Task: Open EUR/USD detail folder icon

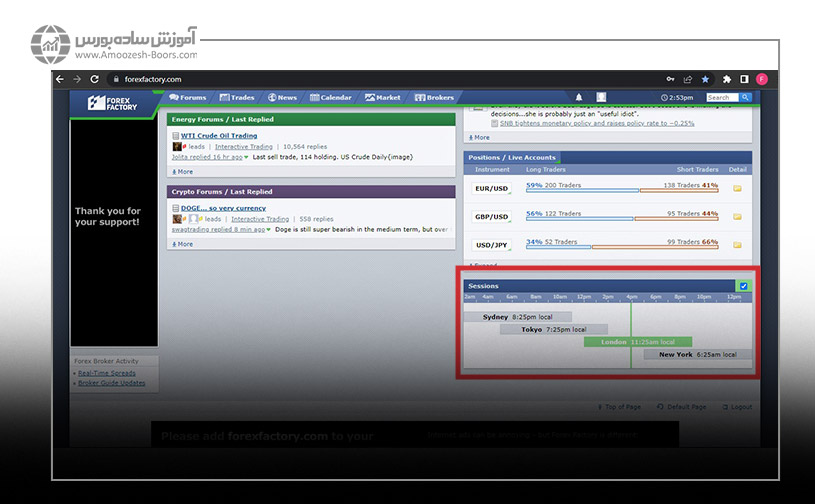Action: (738, 188)
